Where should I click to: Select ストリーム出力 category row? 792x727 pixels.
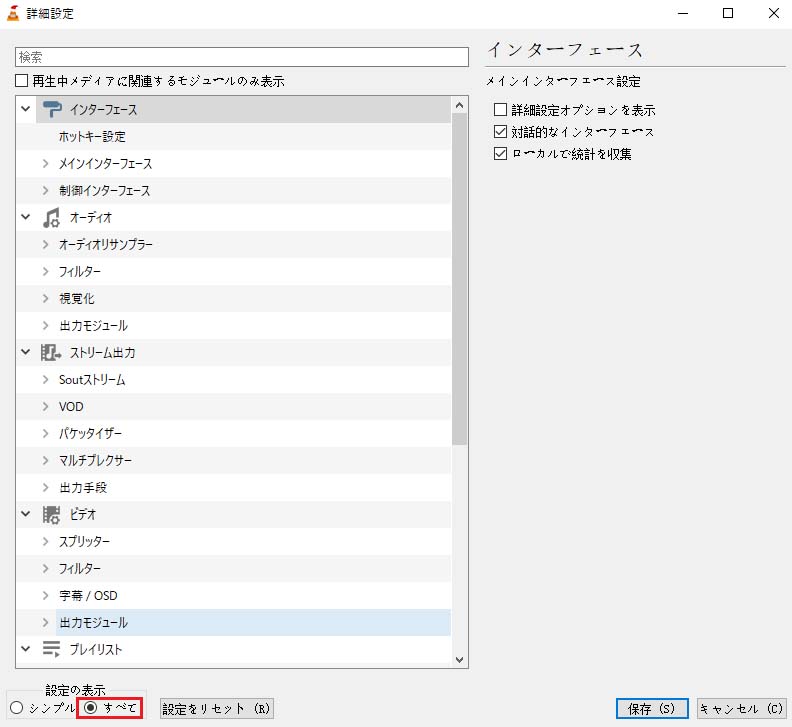(x=233, y=352)
